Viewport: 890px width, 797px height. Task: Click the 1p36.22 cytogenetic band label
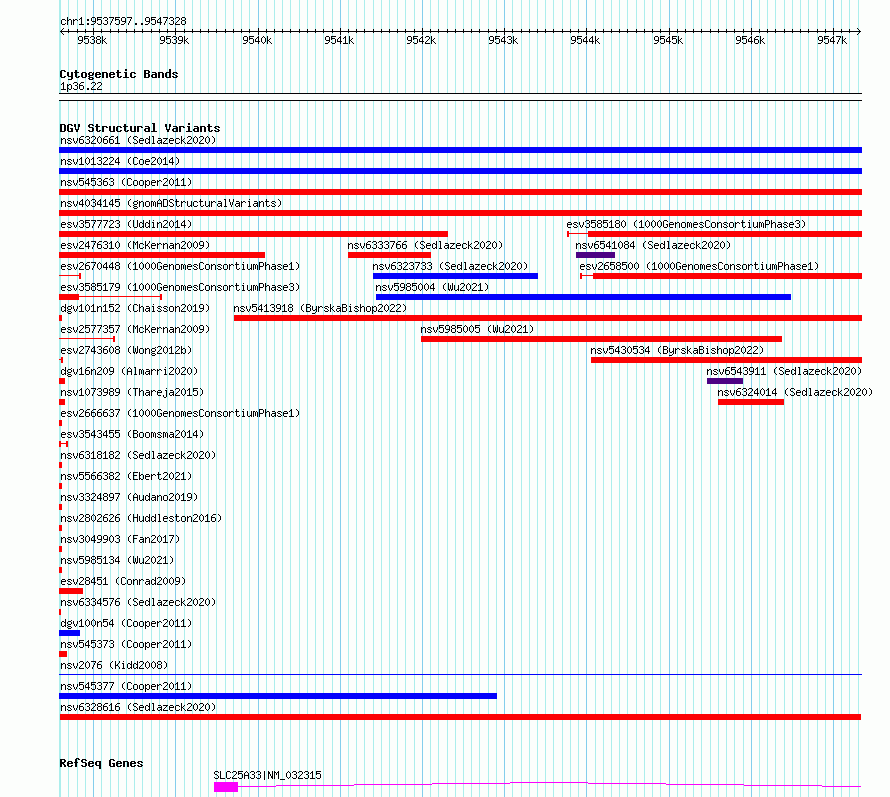tap(81, 86)
